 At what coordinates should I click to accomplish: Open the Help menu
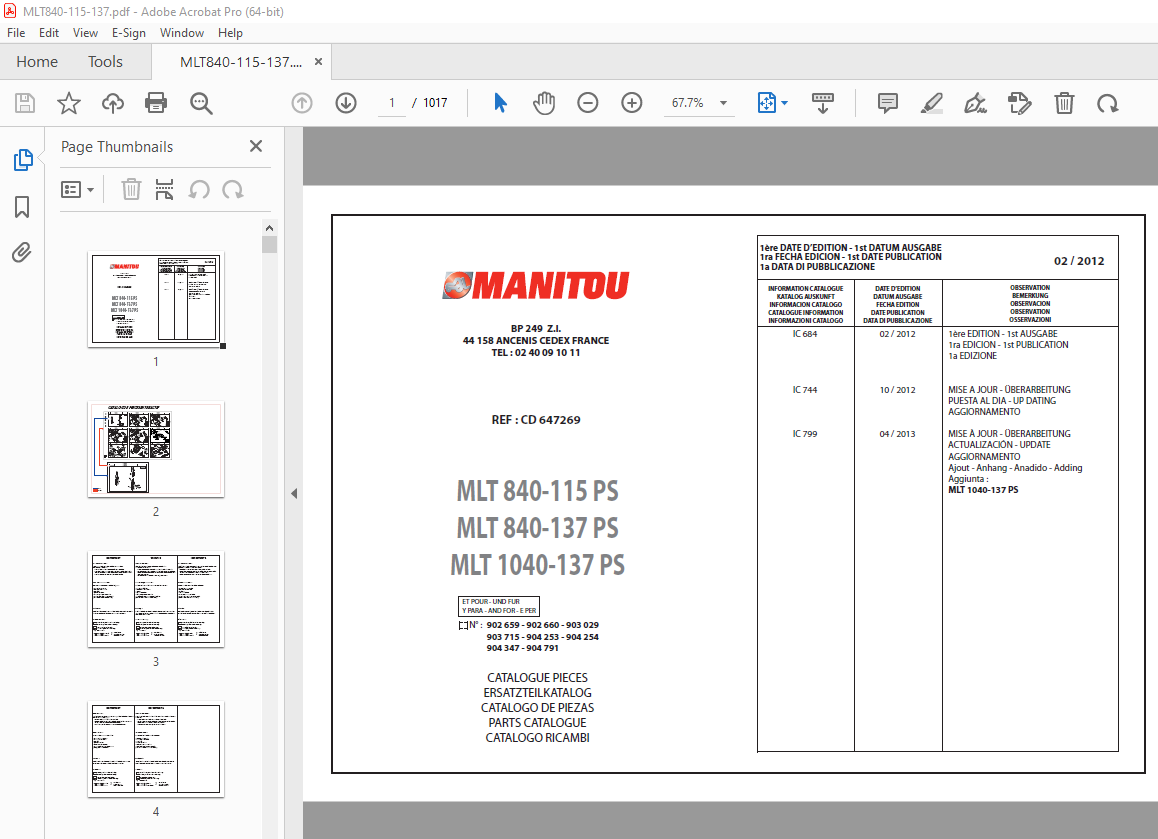click(x=230, y=32)
